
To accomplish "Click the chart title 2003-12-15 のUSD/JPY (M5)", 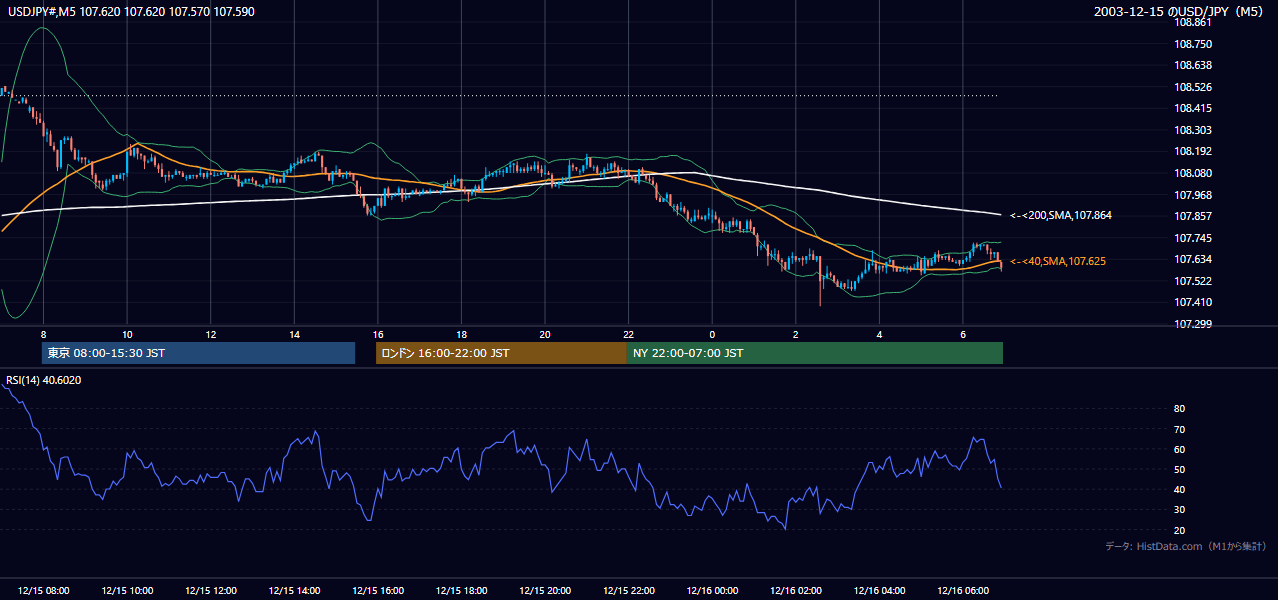I will click(x=1178, y=11).
